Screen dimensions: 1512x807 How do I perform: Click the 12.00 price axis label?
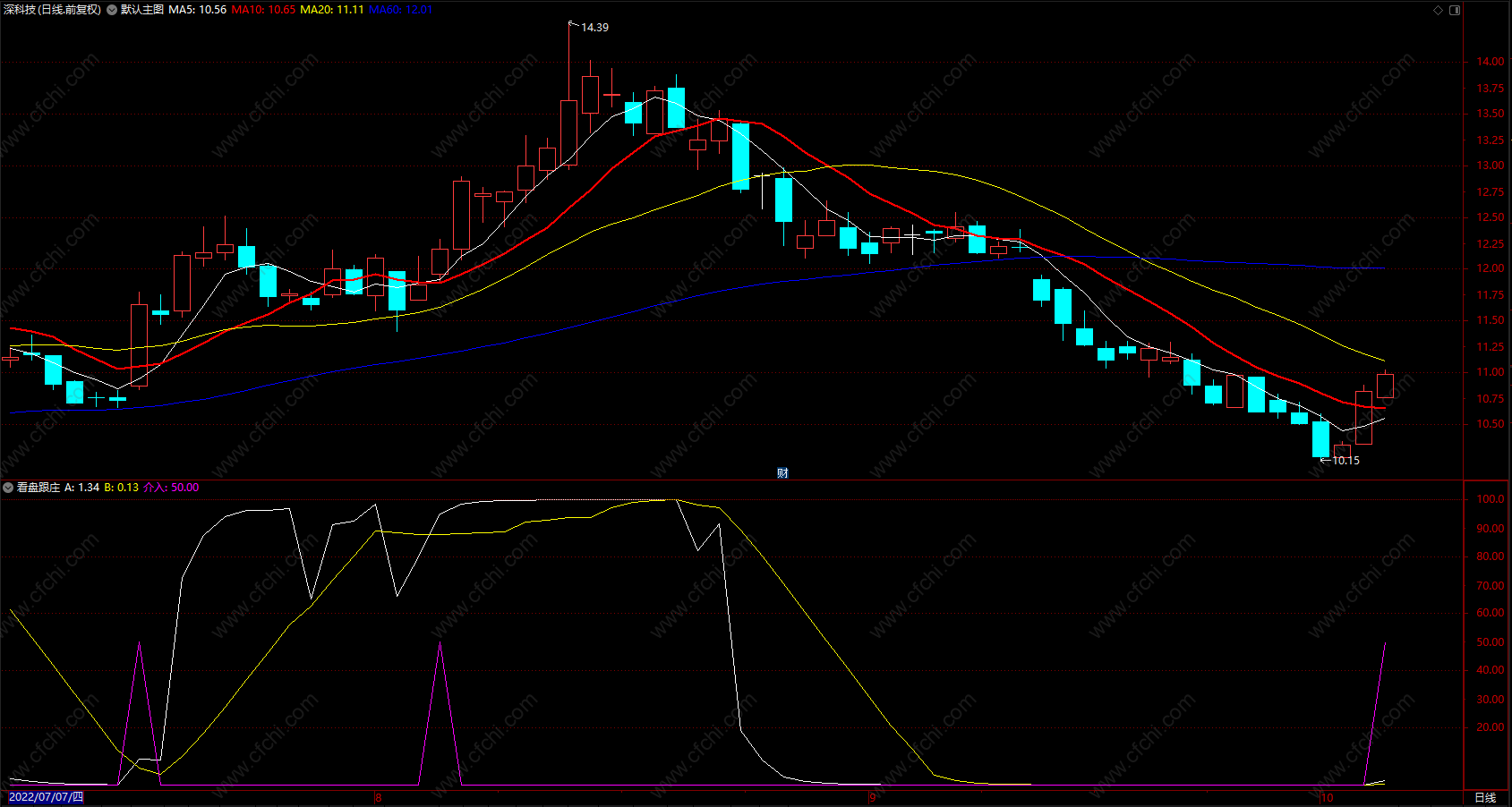pyautogui.click(x=1491, y=268)
